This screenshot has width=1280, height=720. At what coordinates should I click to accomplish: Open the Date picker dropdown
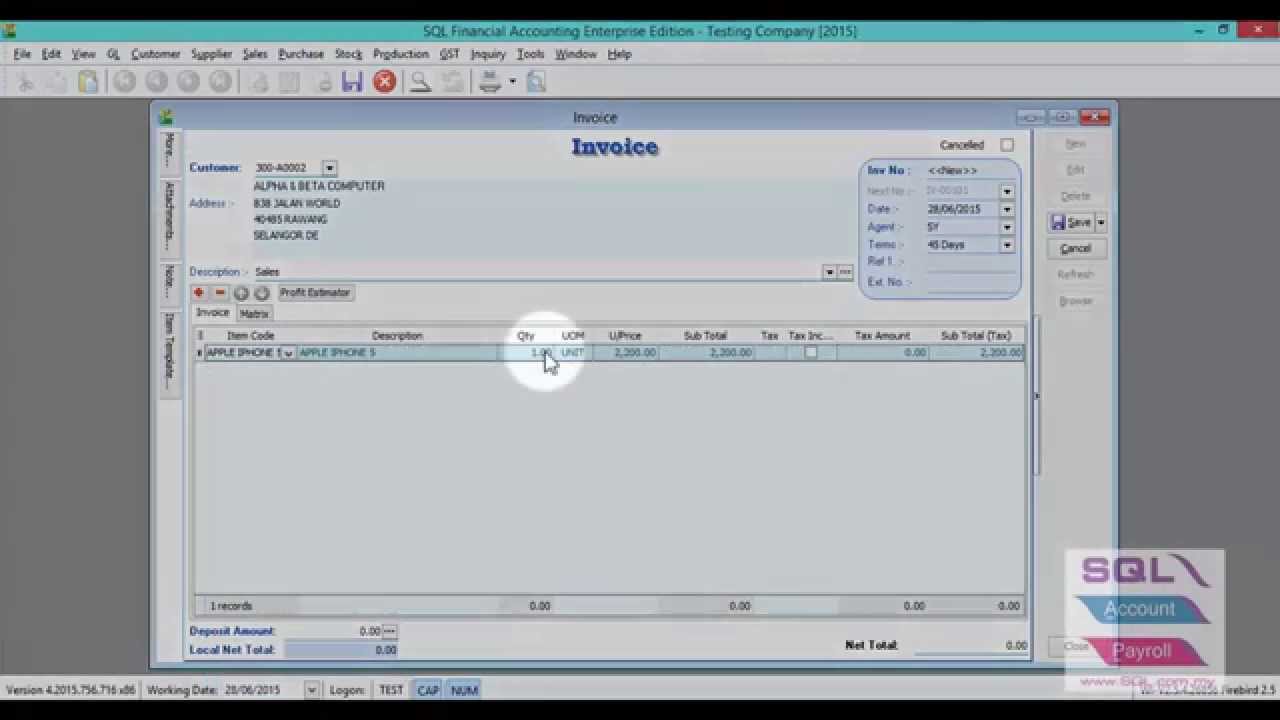1007,209
